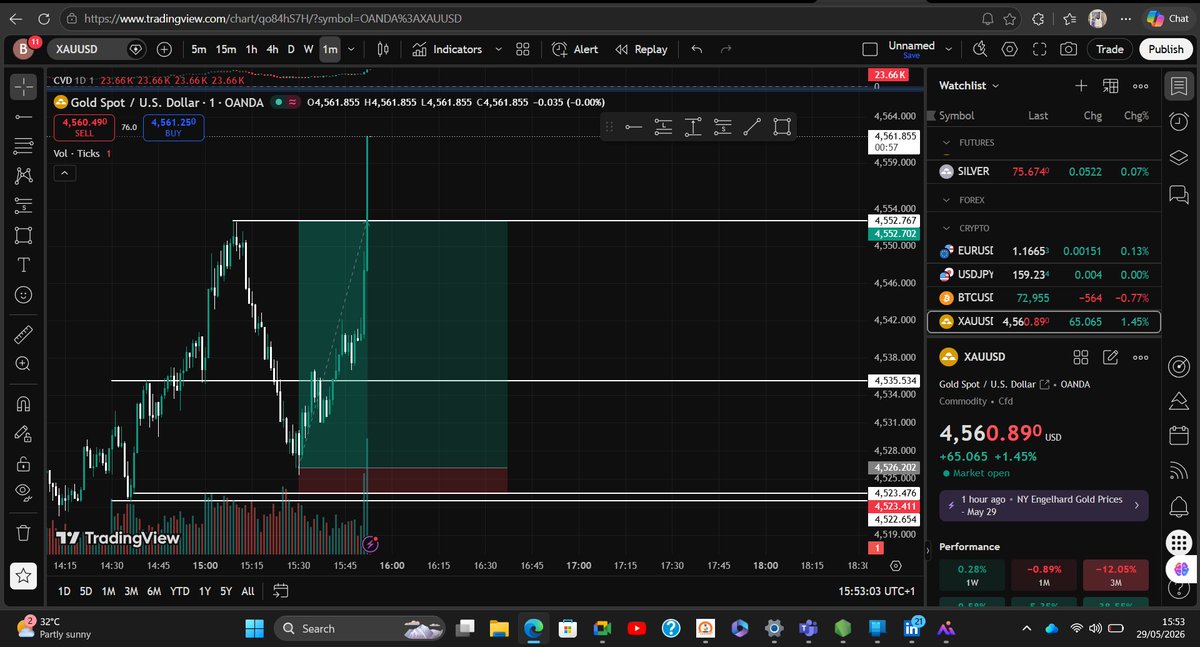Screen dimensions: 1200x647
Task: Collapse the indicator legend with chevron
Action: pos(63,173)
